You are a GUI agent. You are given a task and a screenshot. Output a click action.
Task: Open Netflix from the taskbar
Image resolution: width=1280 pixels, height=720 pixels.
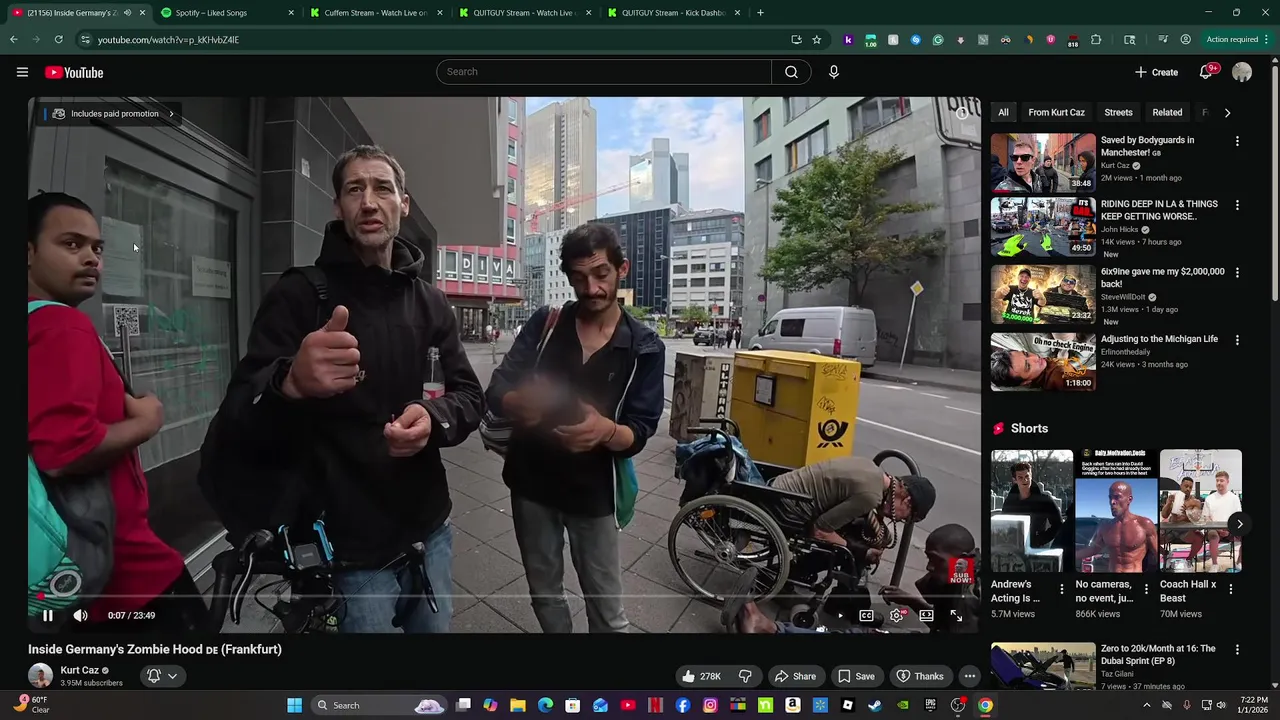(655, 705)
